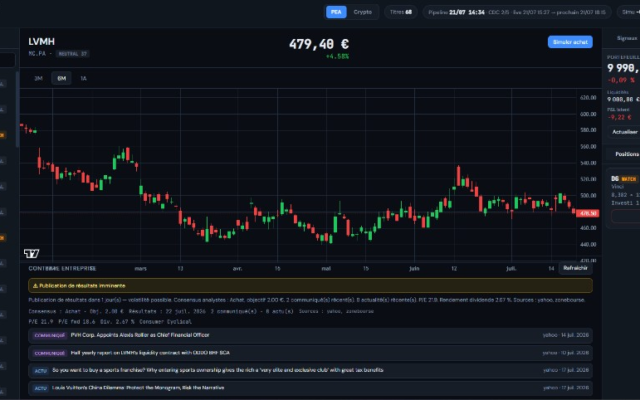
Task: Click the 440.00 price axis label
Action: tap(588, 244)
